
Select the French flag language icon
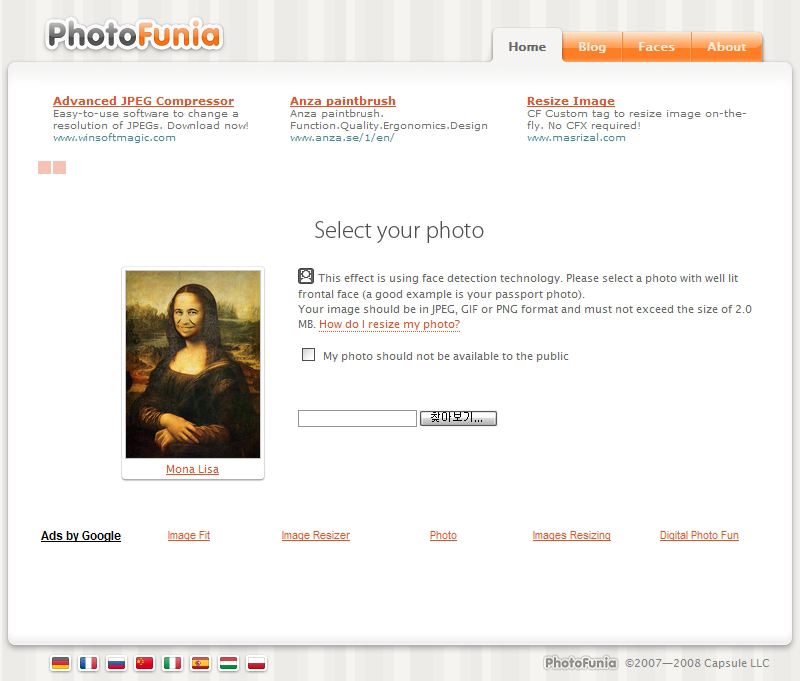(88, 663)
